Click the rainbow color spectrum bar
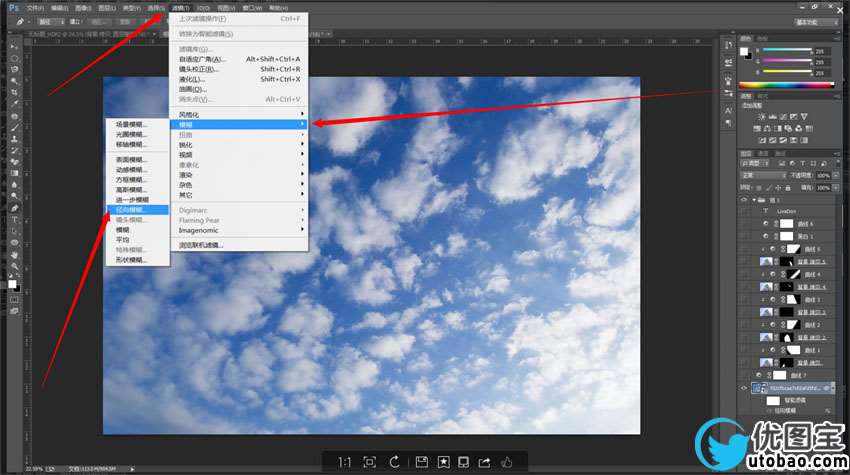Image resolution: width=850 pixels, height=475 pixels. click(x=791, y=85)
